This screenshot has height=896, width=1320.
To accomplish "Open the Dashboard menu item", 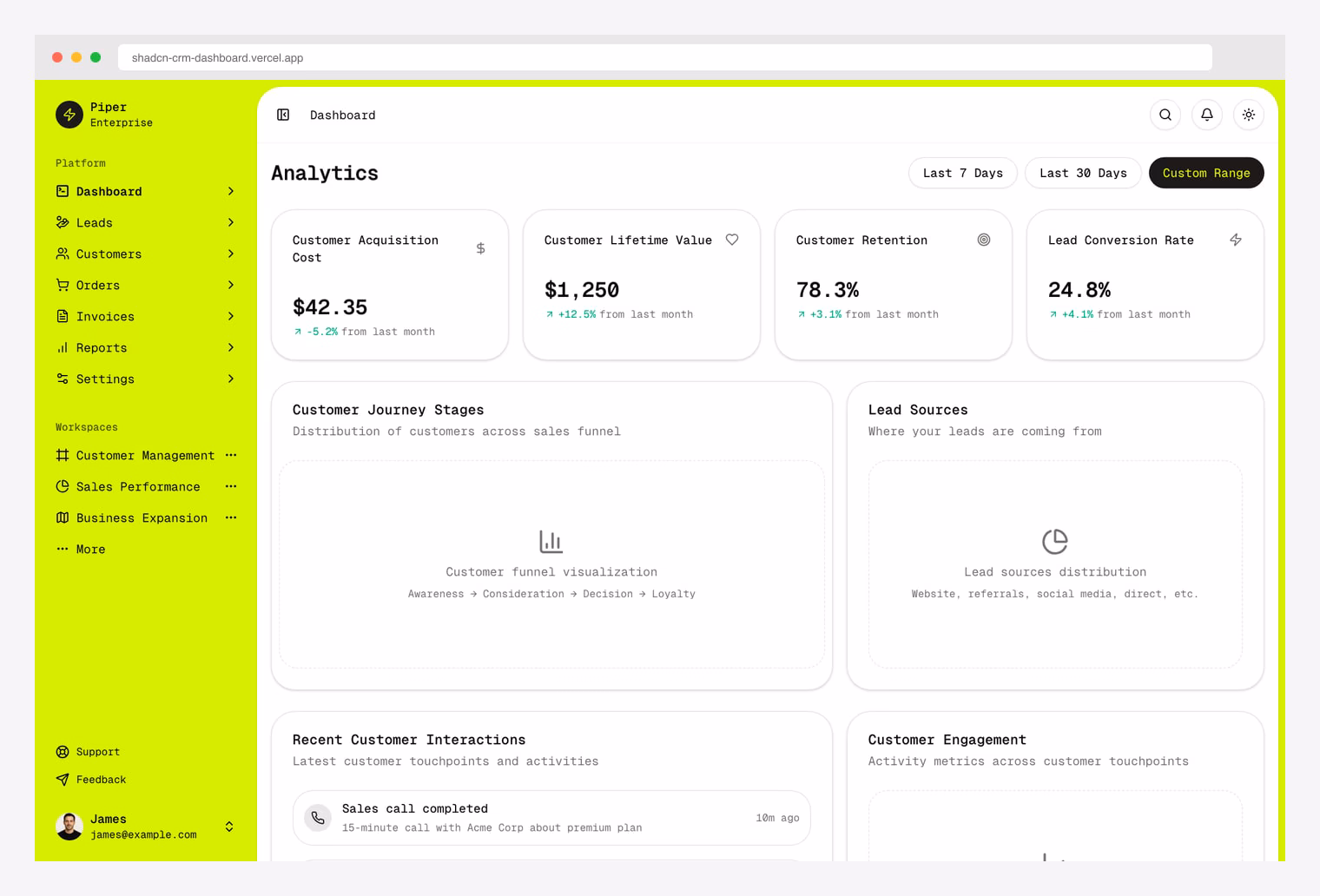I will 146,191.
